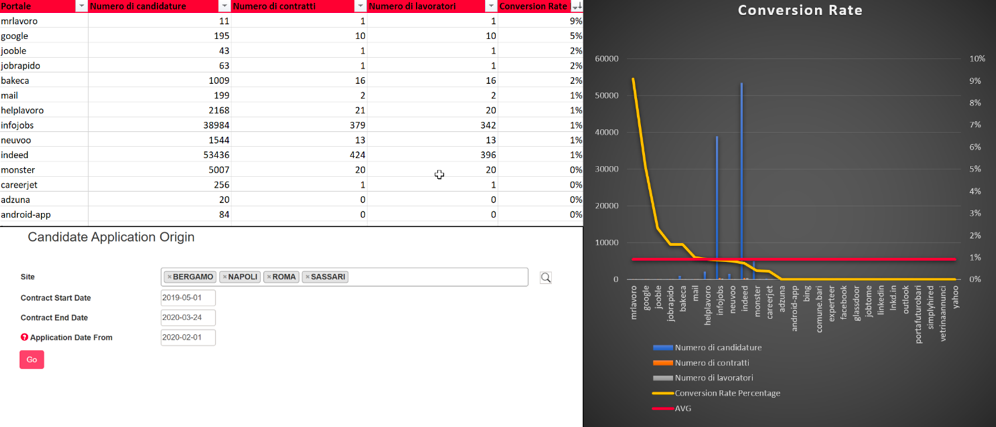This screenshot has width=996, height=427.
Task: Click the 396 lavoratori cell
Action: (433, 155)
